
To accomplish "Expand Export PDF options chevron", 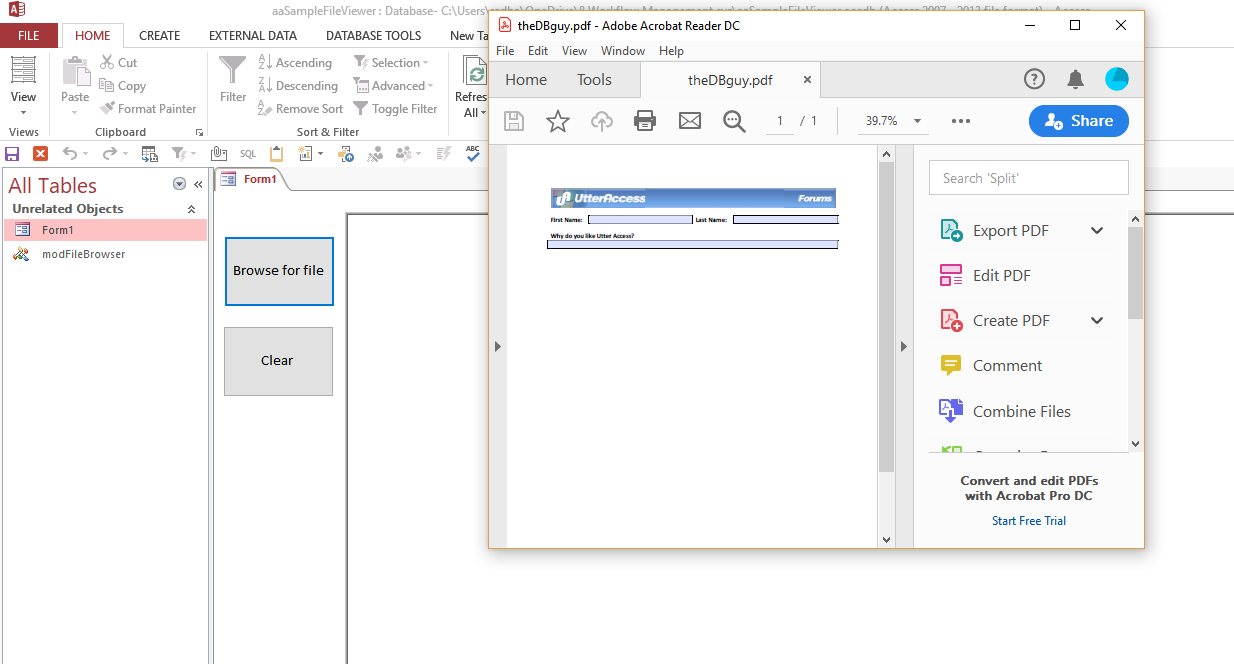I will click(1097, 231).
